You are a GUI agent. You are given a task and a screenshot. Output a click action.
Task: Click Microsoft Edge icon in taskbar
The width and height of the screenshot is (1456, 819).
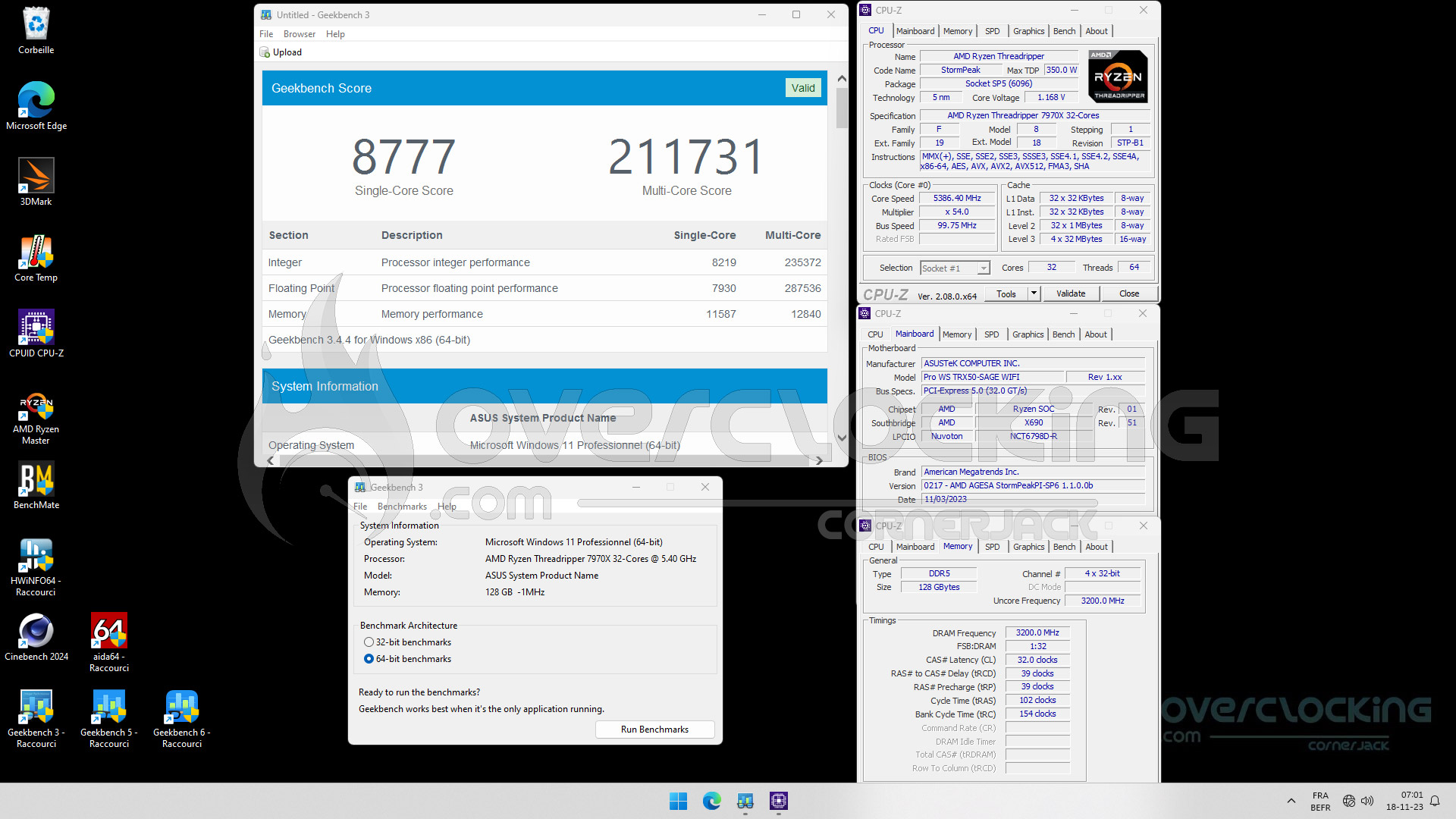point(711,801)
